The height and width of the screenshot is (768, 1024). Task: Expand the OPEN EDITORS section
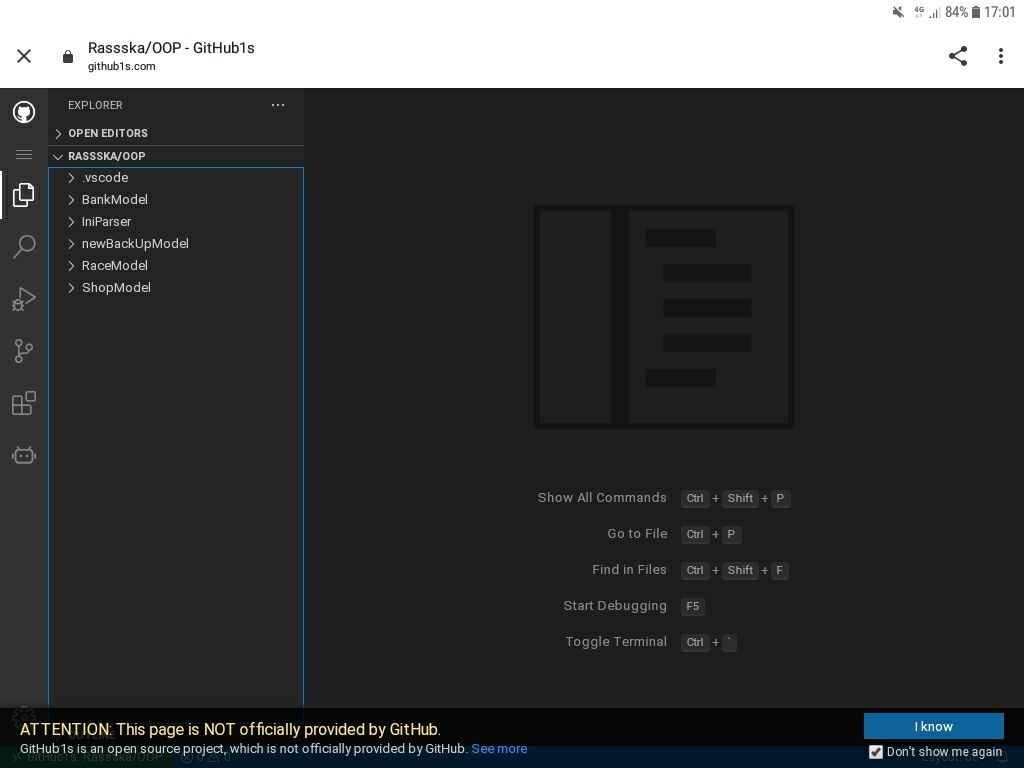(x=176, y=133)
